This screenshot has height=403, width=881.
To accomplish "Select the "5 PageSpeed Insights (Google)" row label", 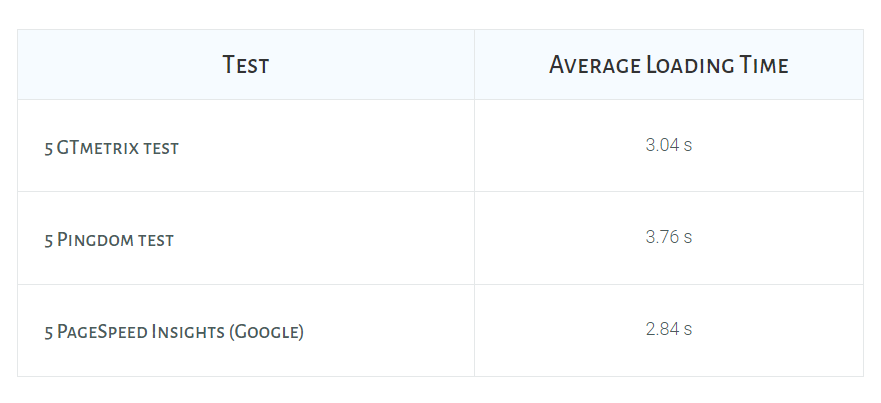I will (x=174, y=332).
